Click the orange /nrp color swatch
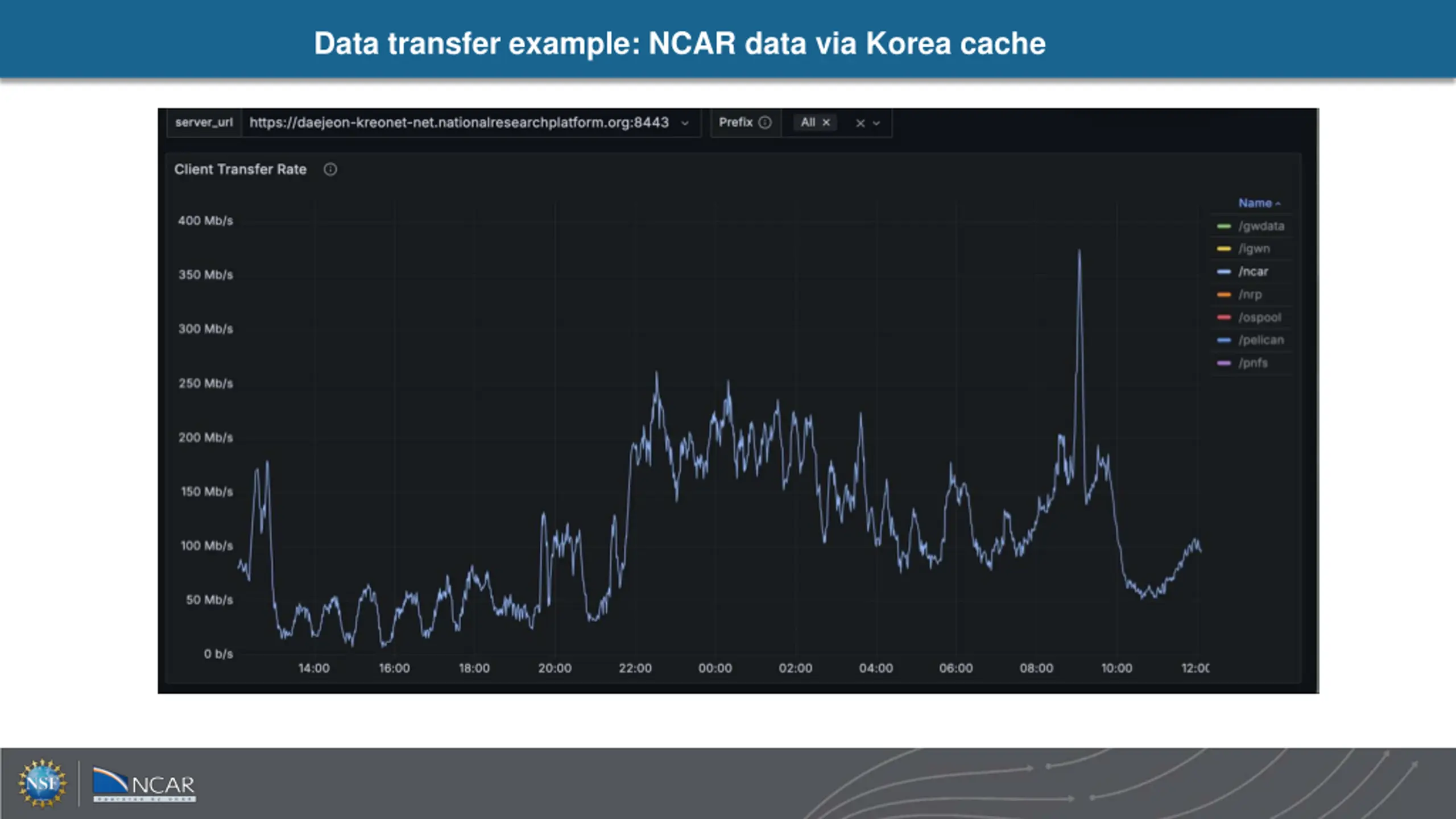 pos(1224,295)
